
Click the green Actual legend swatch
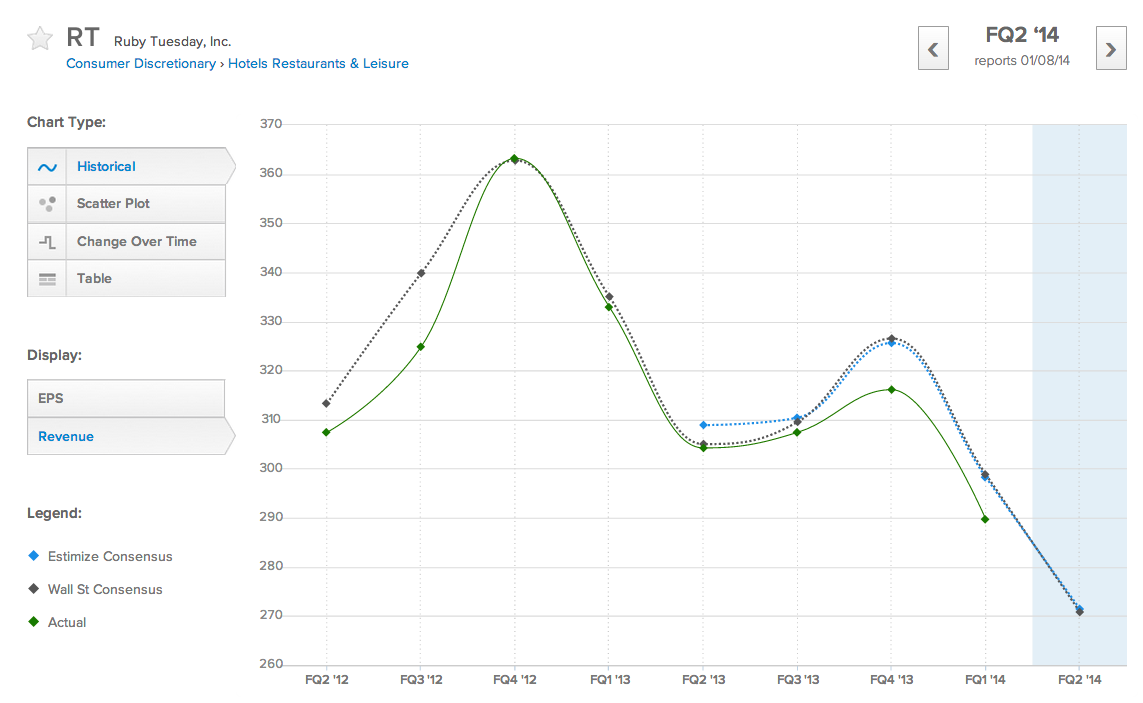(34, 621)
